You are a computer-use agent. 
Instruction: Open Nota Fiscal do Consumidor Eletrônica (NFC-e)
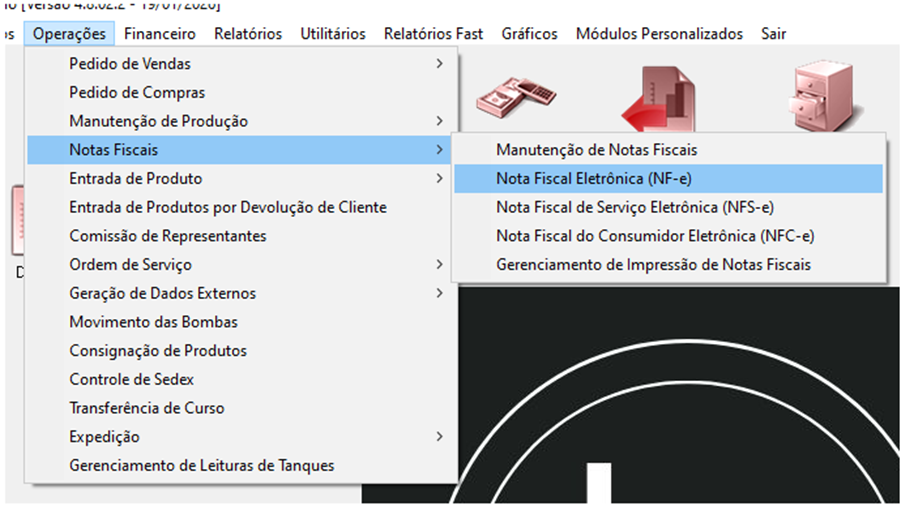[654, 236]
